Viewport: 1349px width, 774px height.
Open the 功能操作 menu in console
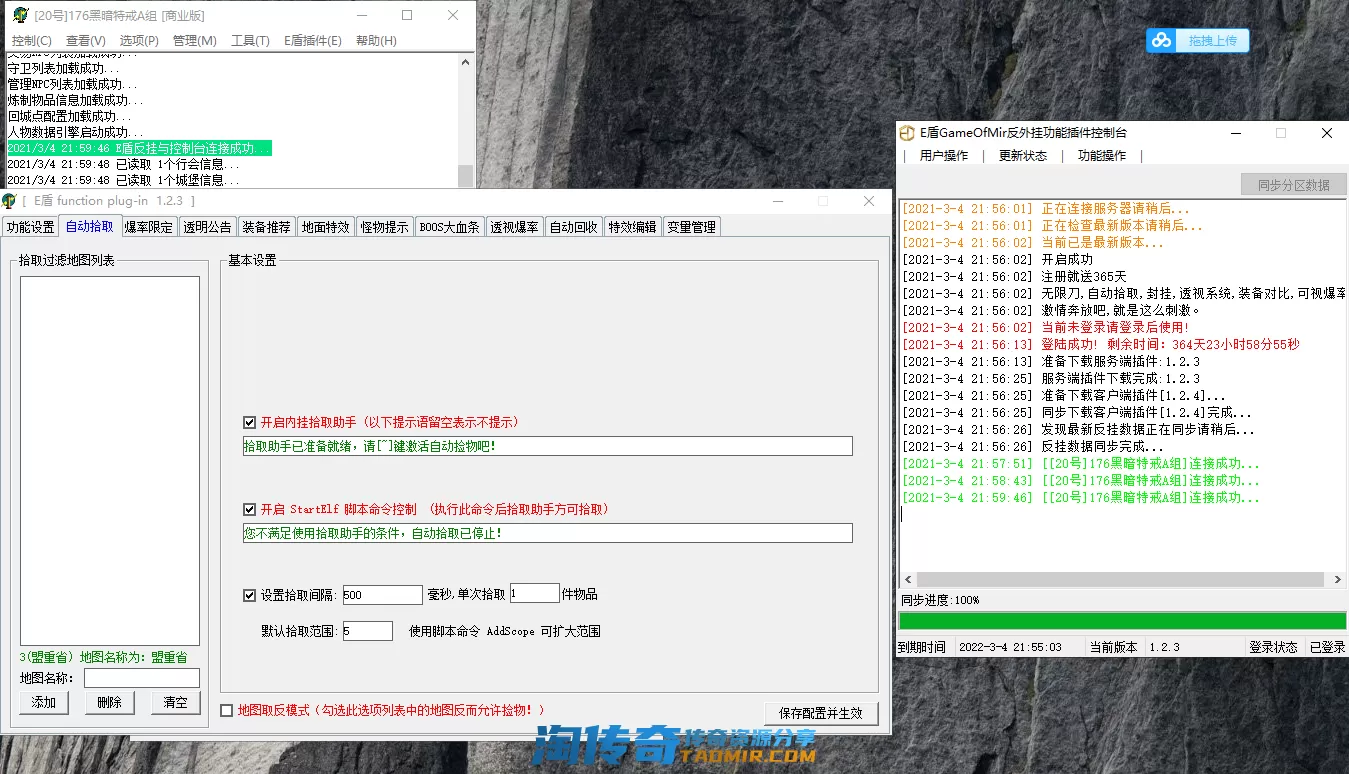pos(1101,156)
